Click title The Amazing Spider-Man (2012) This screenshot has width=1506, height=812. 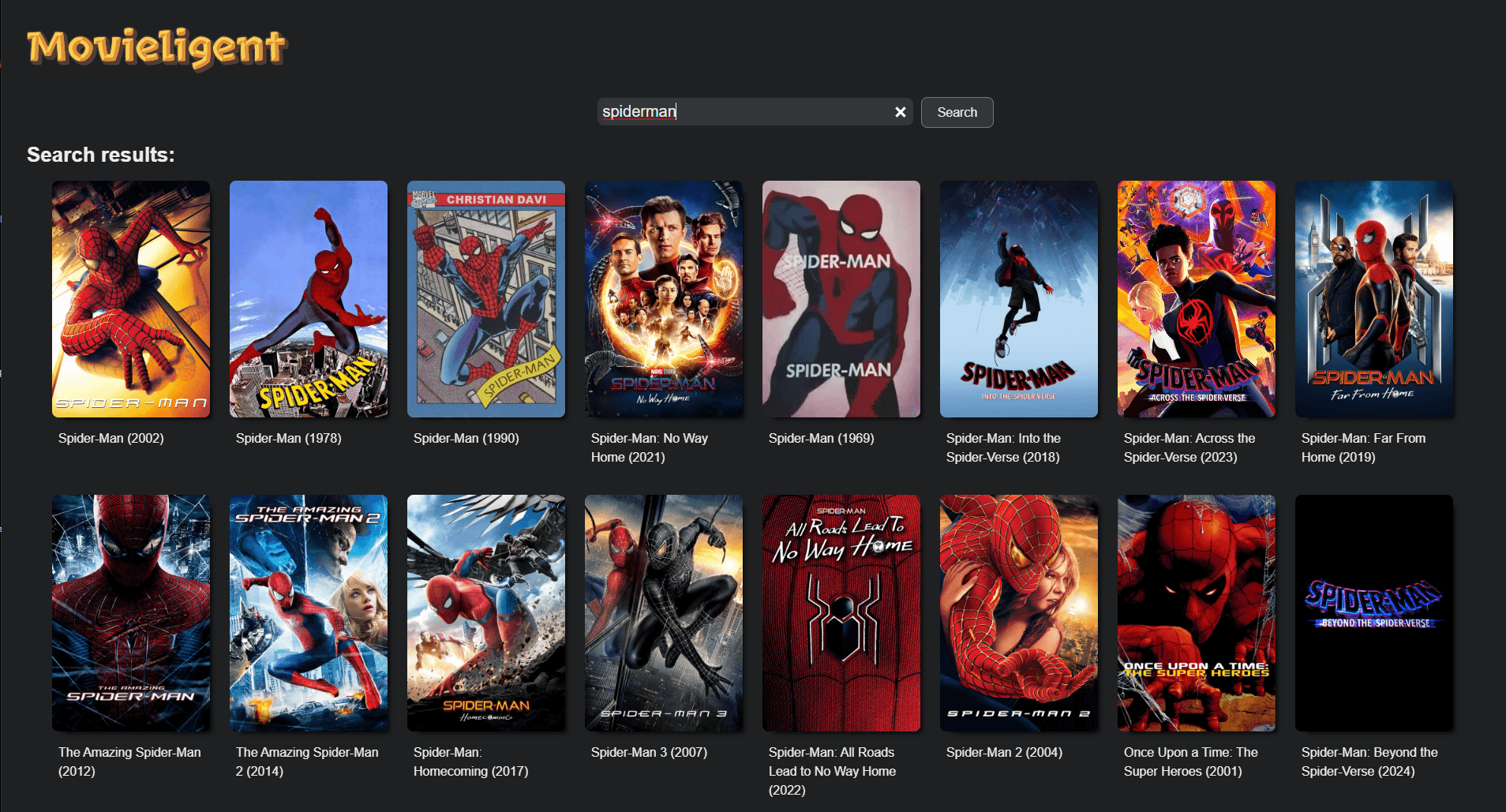point(129,761)
